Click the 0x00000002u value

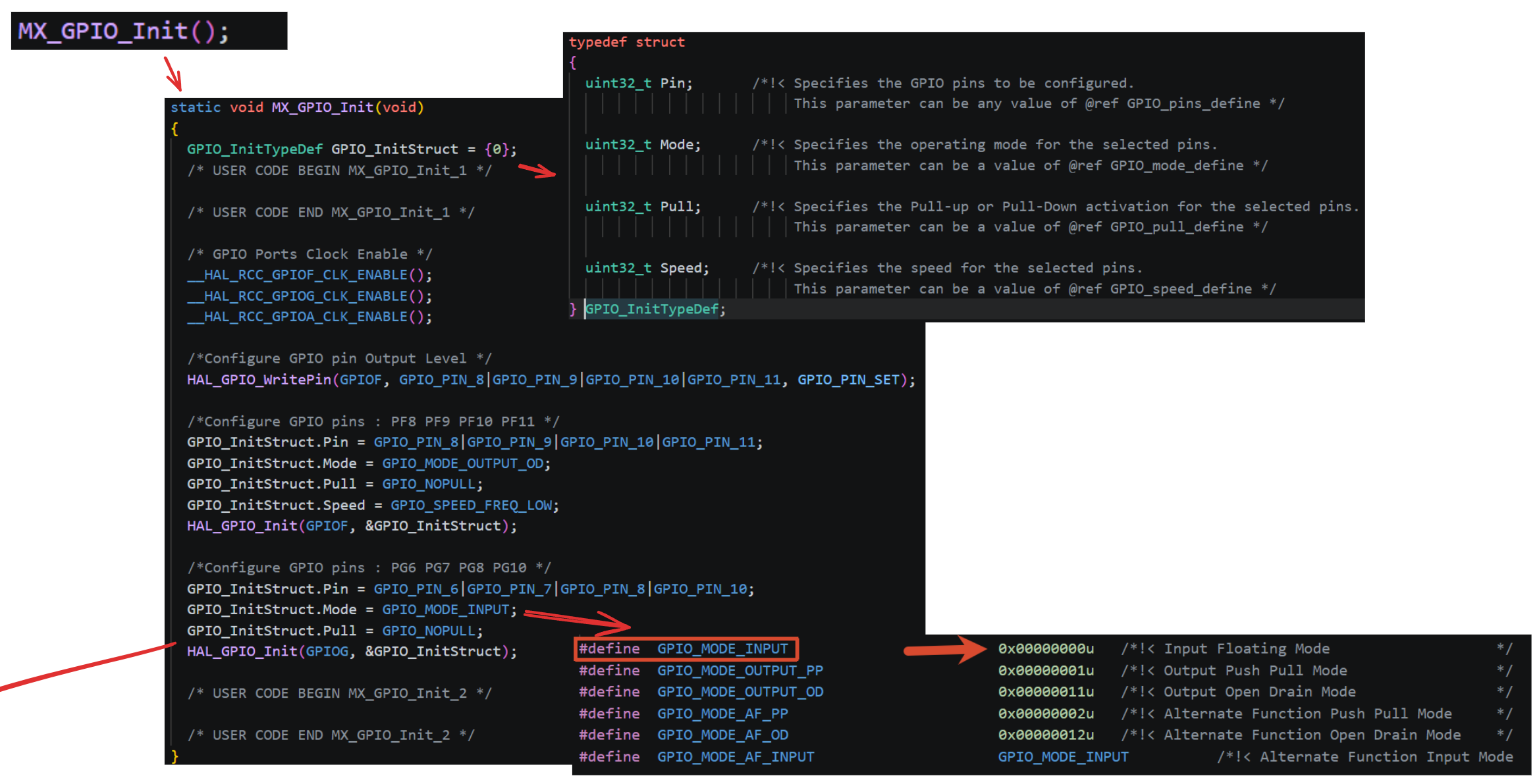coord(1046,714)
